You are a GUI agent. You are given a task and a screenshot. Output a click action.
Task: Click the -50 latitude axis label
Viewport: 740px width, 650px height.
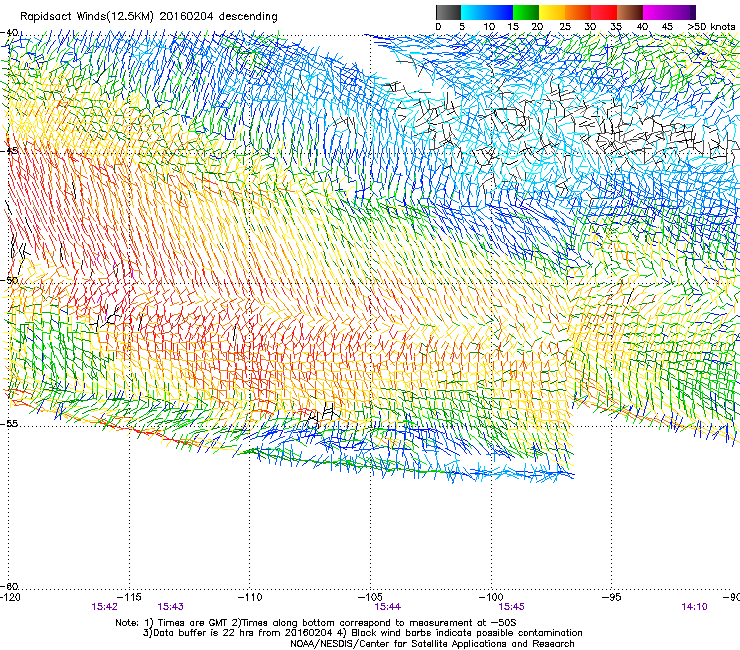tap(9, 280)
